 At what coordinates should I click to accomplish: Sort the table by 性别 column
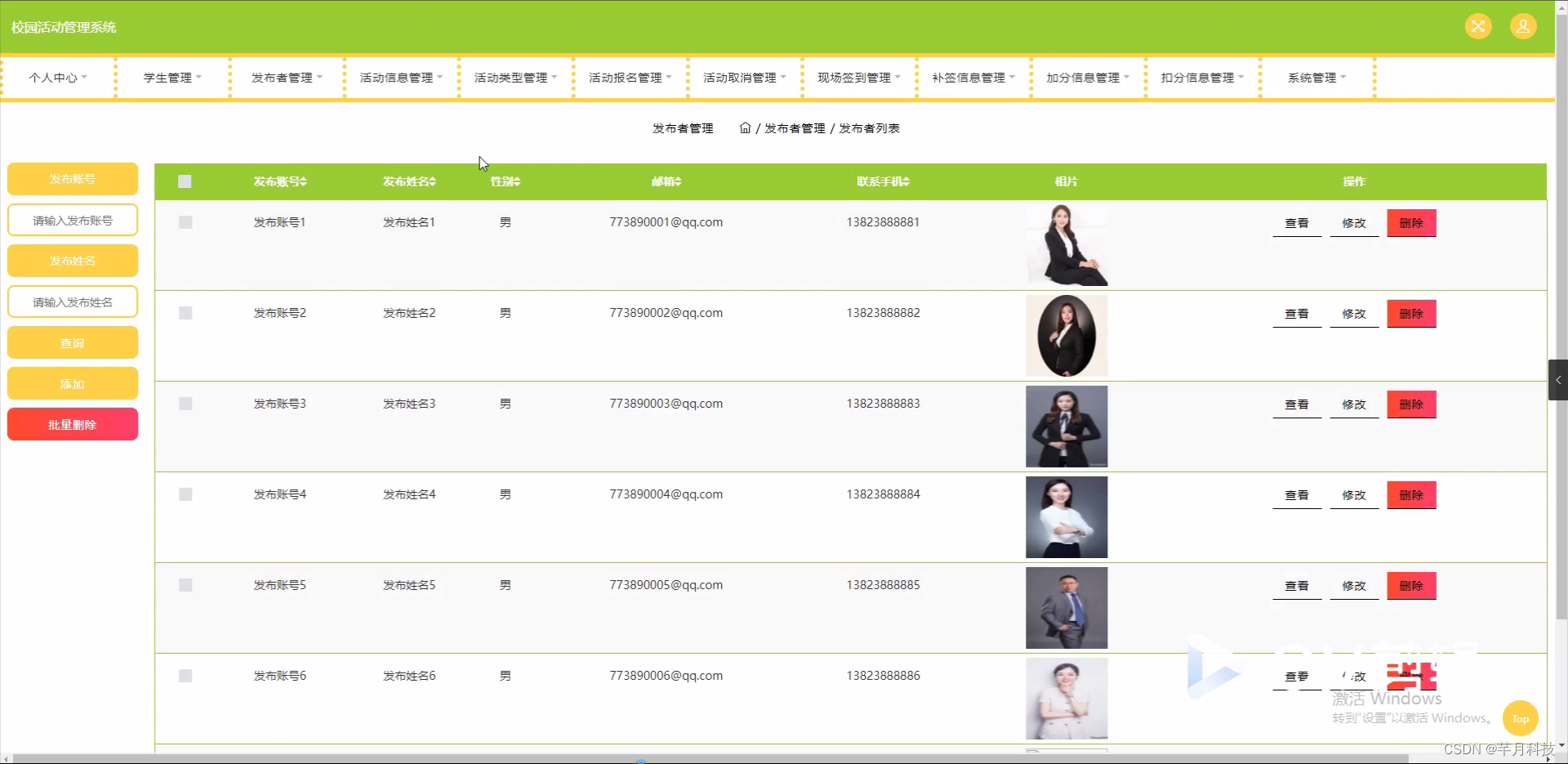pos(504,181)
